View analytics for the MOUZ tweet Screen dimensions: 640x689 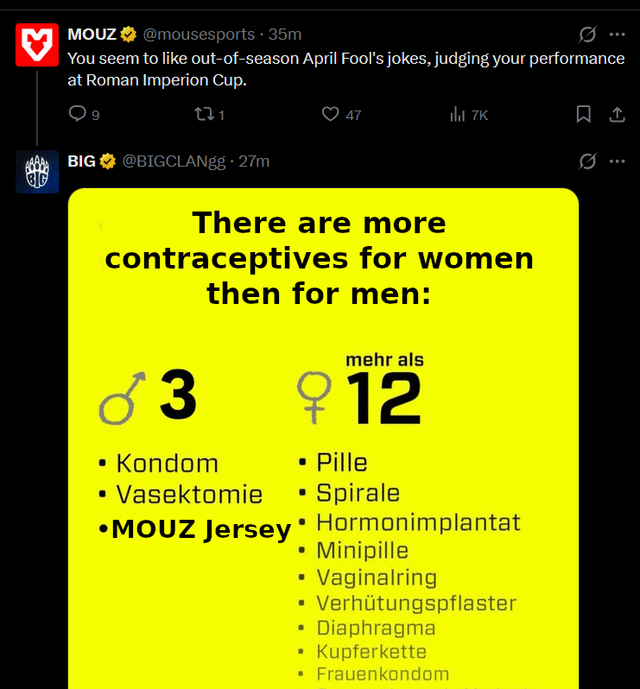(x=458, y=115)
